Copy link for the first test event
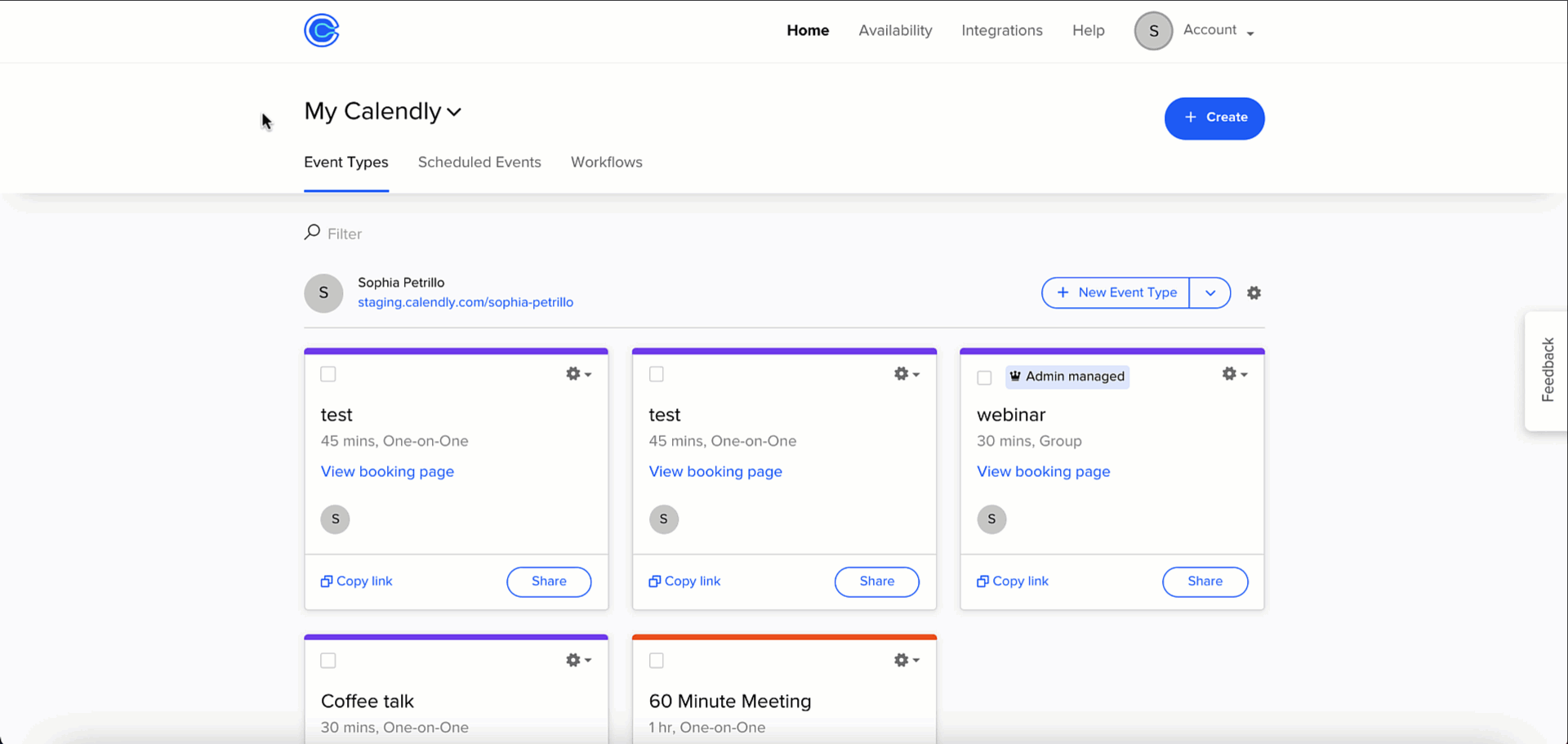 click(357, 581)
